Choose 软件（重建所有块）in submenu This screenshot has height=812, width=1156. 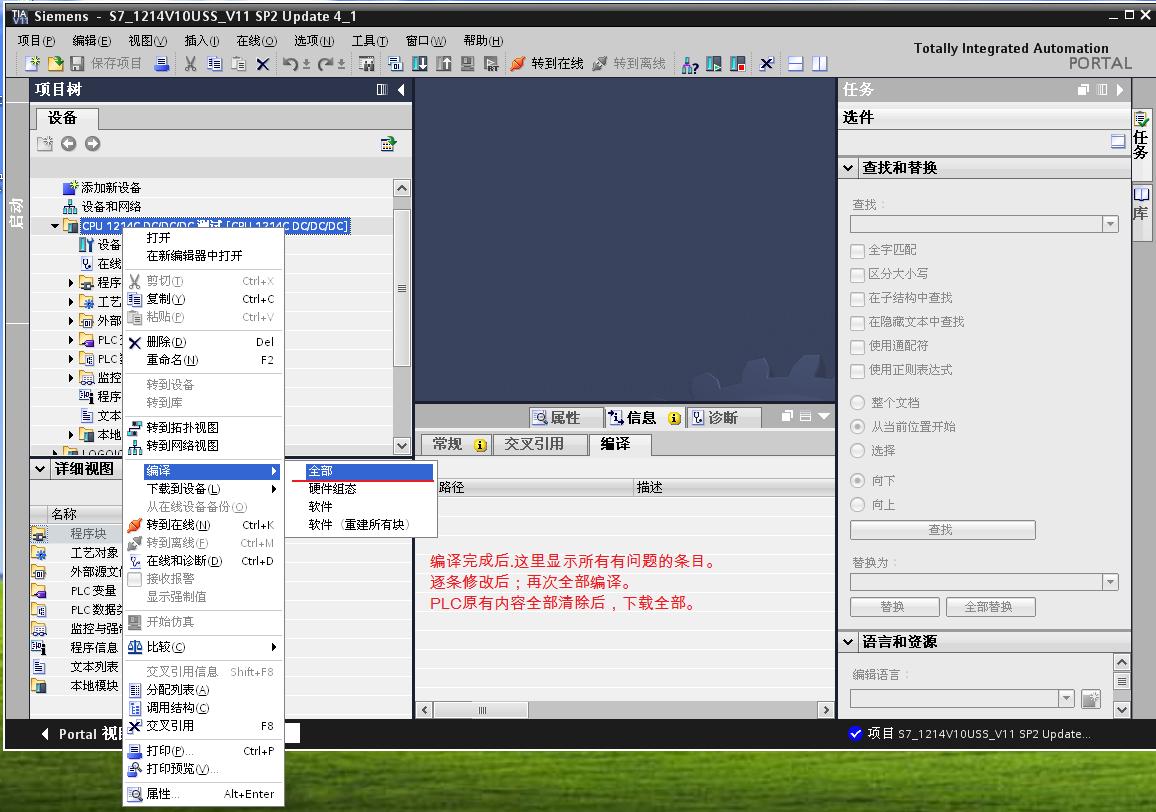click(361, 524)
